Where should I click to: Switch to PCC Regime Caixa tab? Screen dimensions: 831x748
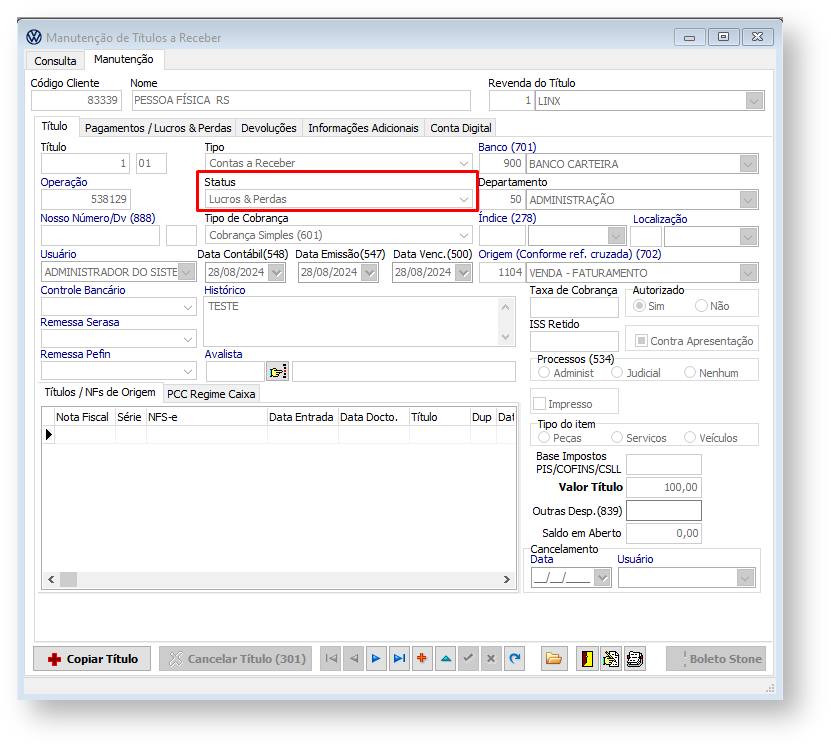pyautogui.click(x=211, y=394)
